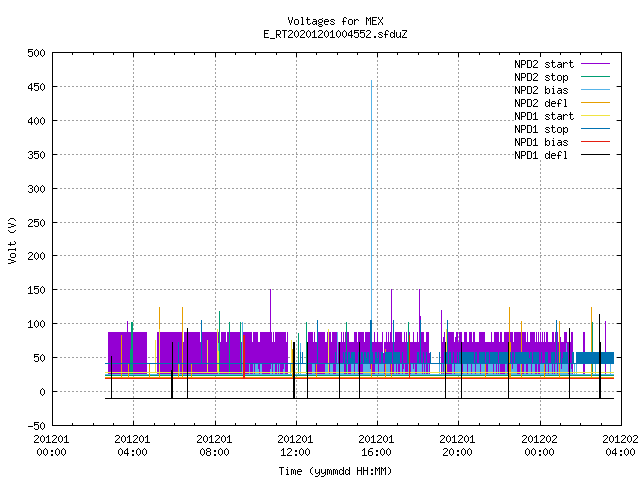Click the Time (yymmdd HH:MM) axis label

pos(335,471)
